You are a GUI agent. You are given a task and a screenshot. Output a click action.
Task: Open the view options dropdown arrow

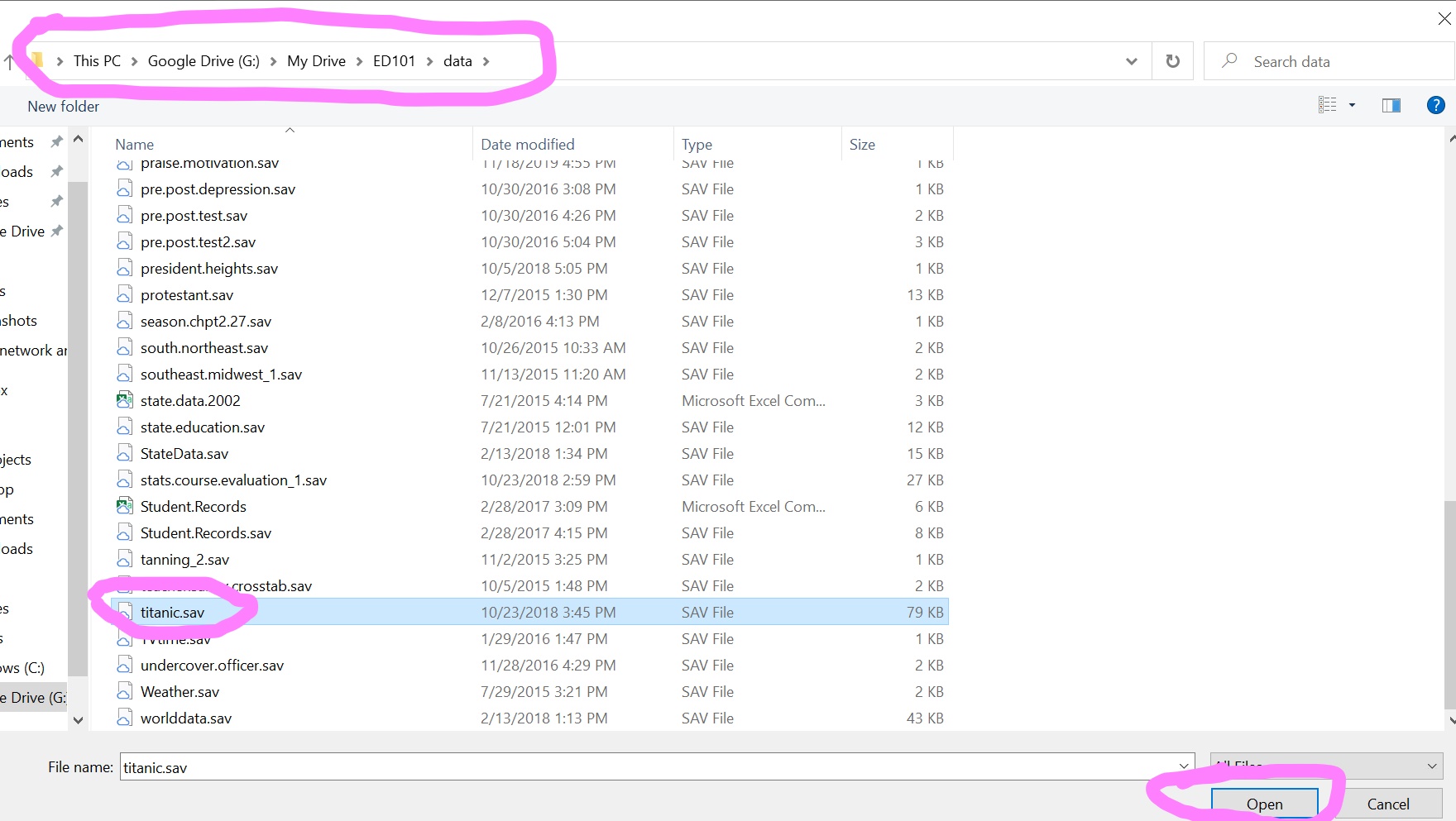(x=1352, y=105)
